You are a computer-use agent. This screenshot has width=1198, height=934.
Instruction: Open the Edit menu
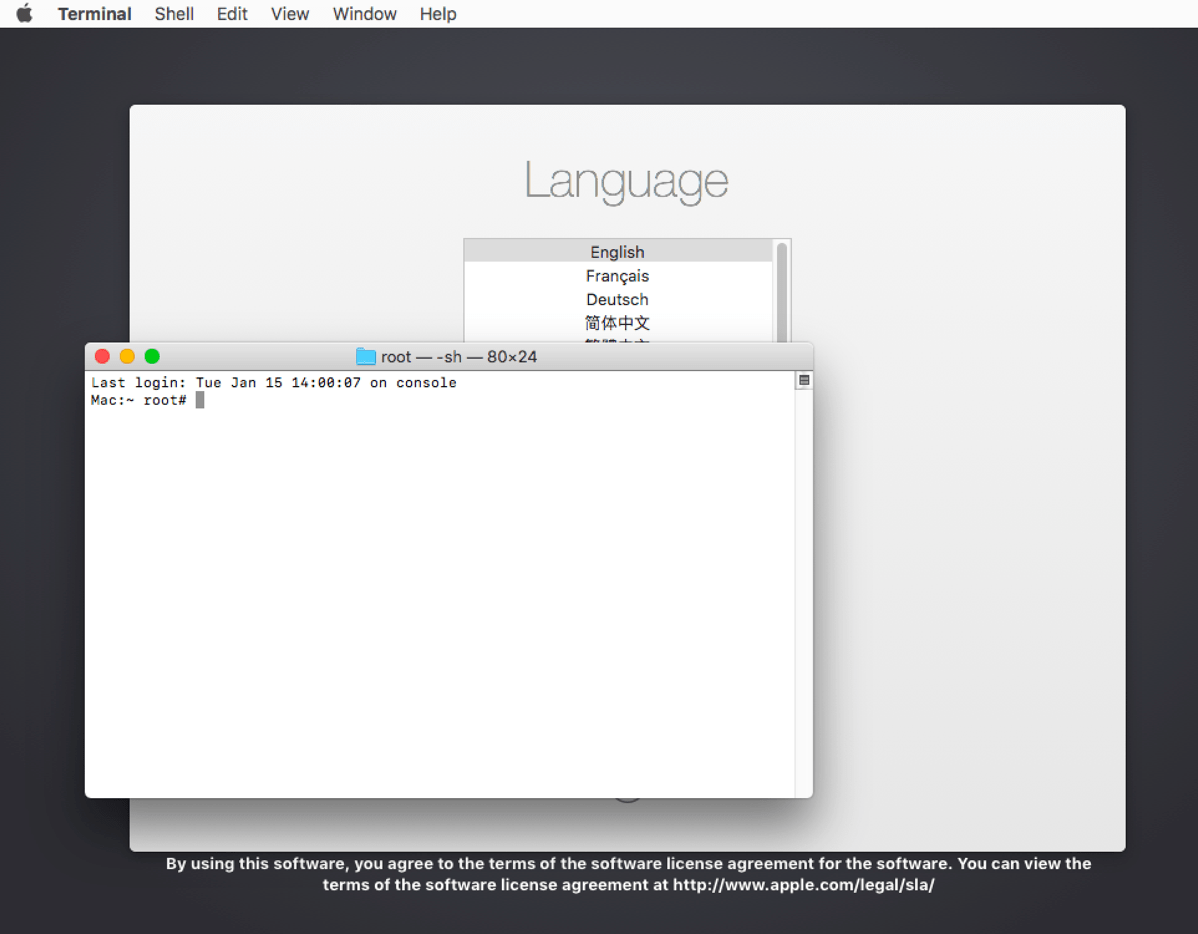tap(232, 13)
